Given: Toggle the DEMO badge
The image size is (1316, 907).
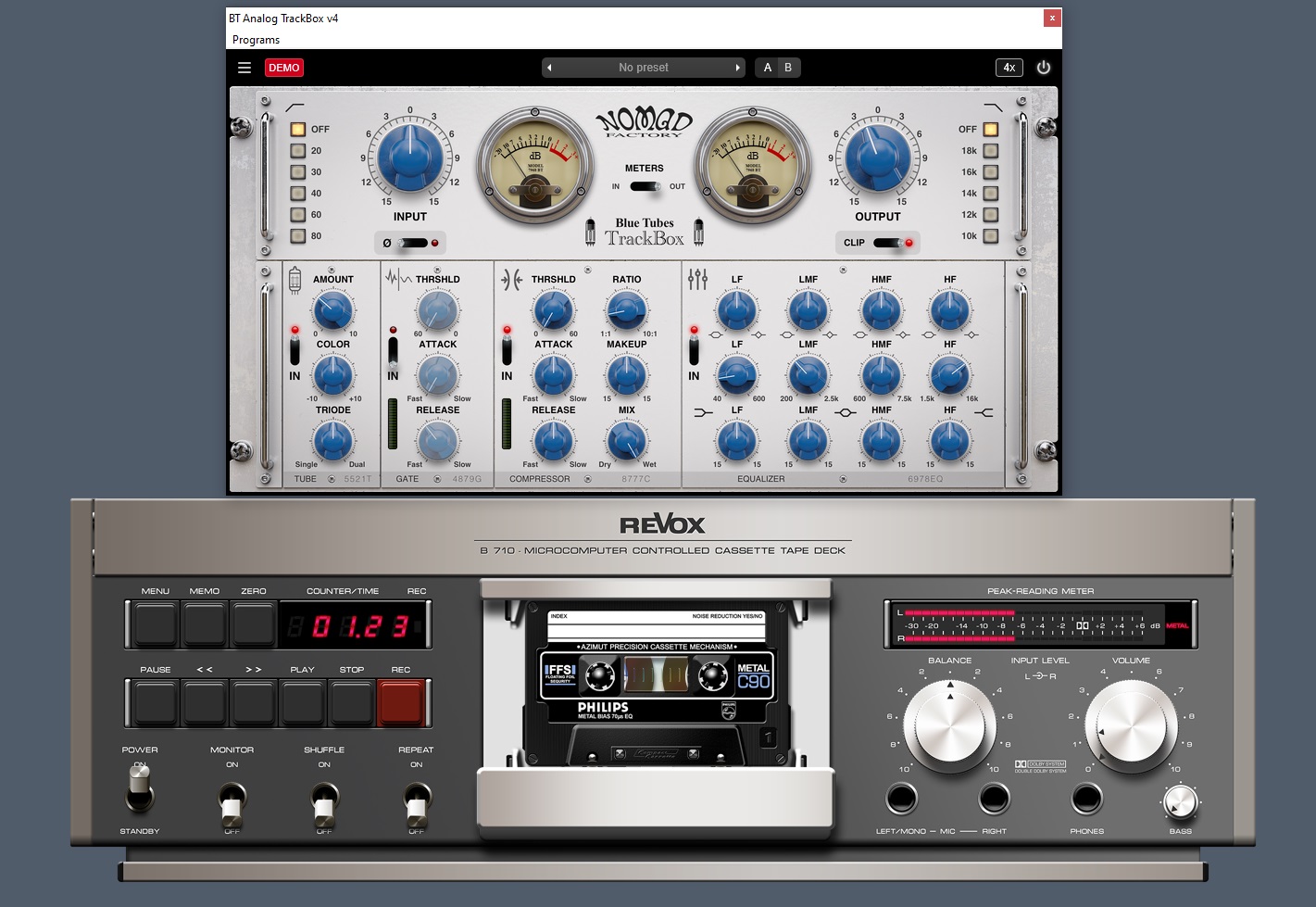Looking at the screenshot, I should 284,68.
